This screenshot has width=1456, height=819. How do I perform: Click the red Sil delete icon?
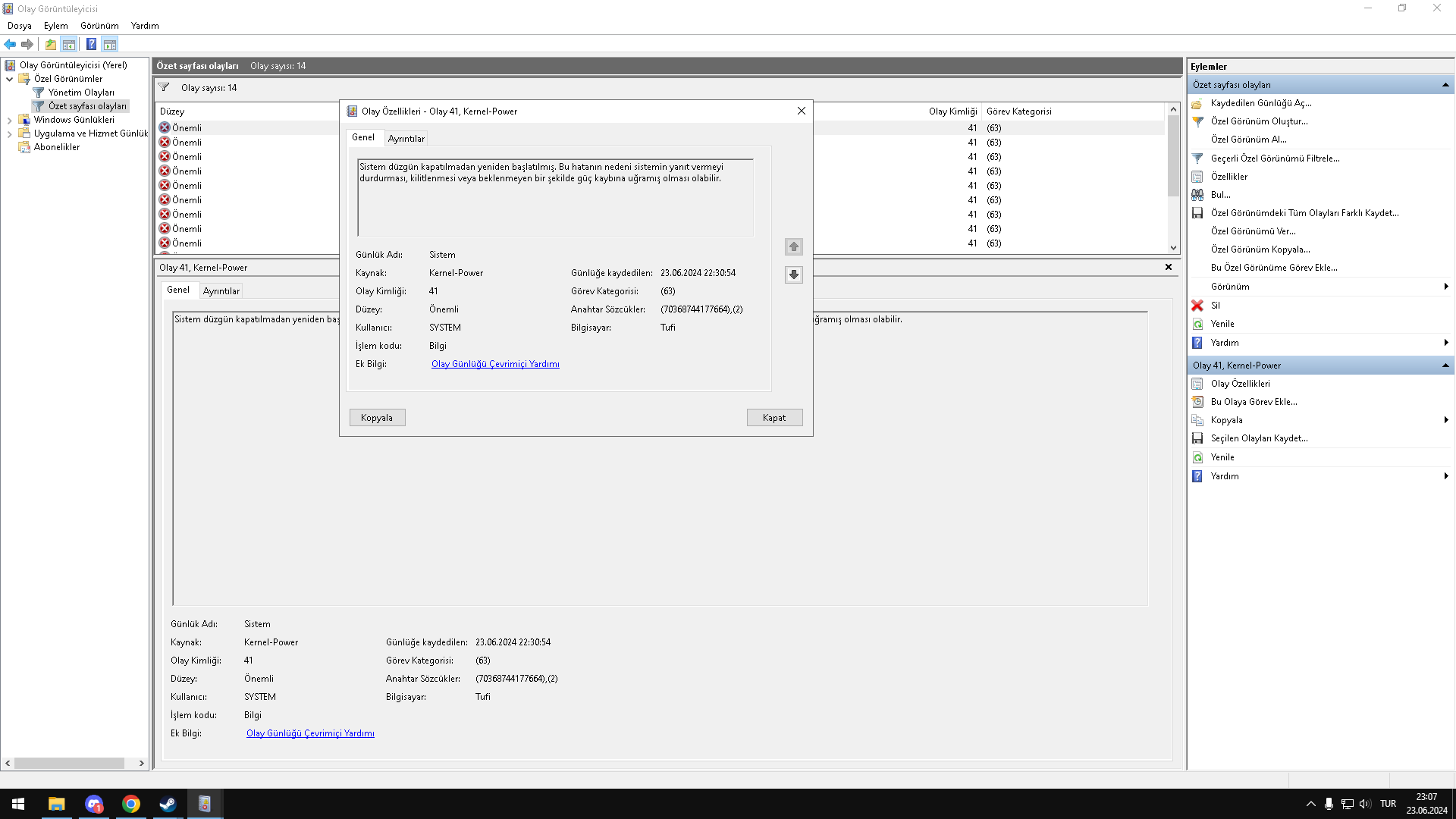coord(1197,306)
